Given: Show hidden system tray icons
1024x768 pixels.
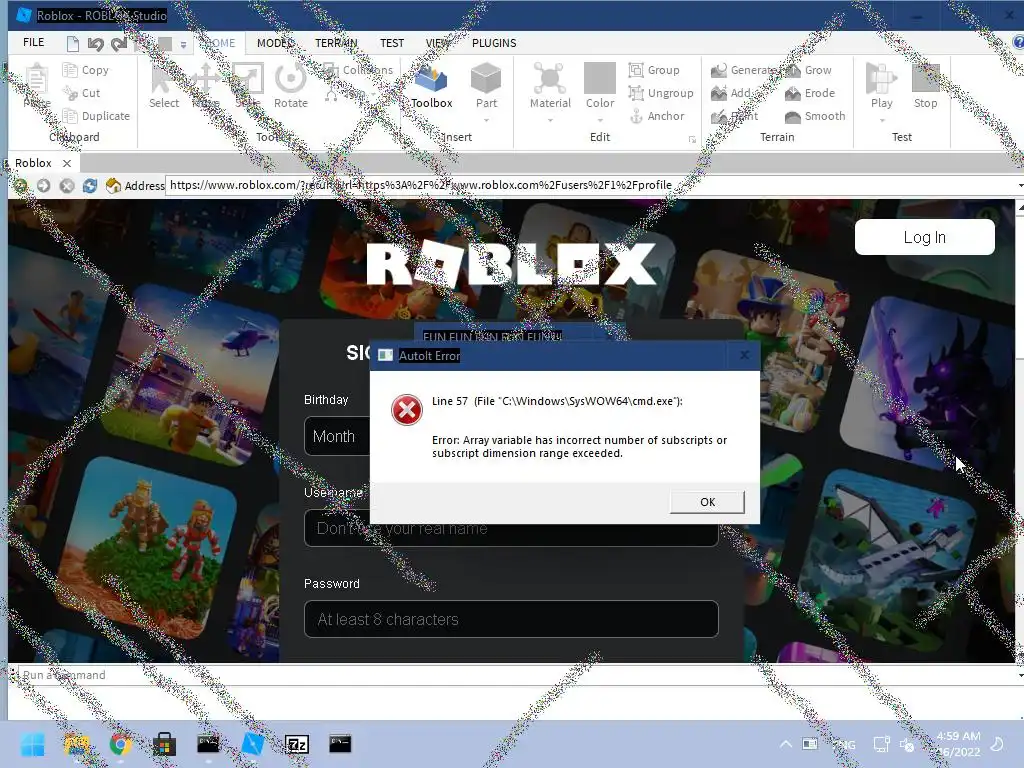Looking at the screenshot, I should point(786,744).
